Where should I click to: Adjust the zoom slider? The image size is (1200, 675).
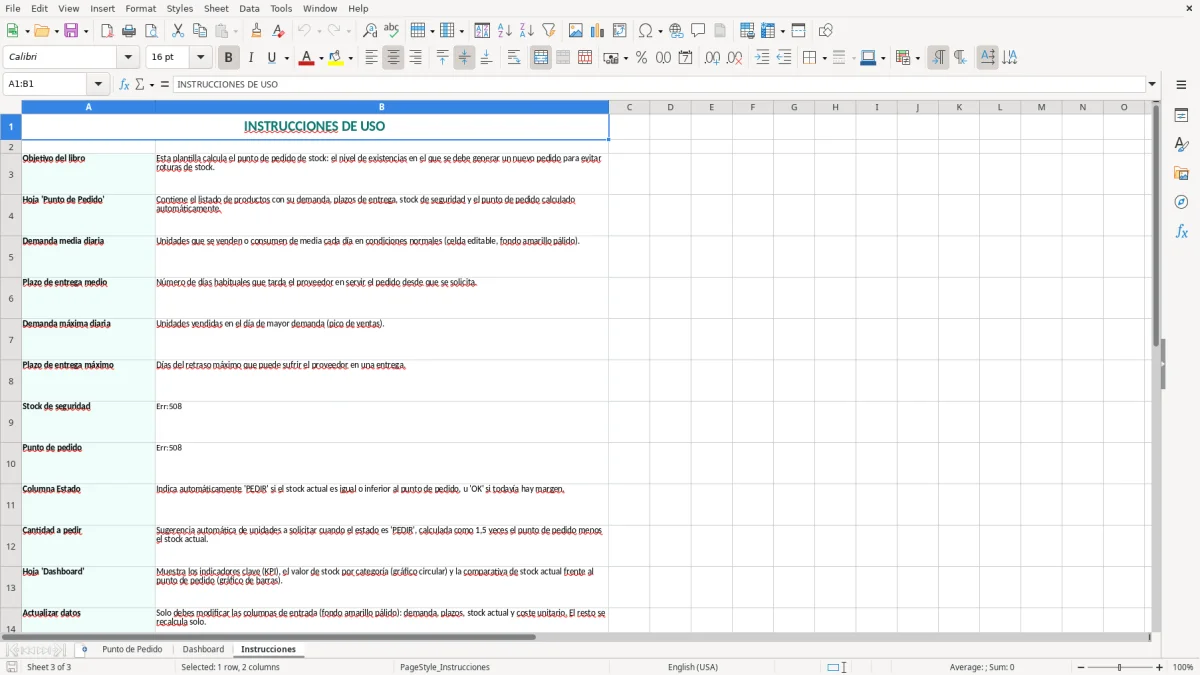click(1120, 667)
